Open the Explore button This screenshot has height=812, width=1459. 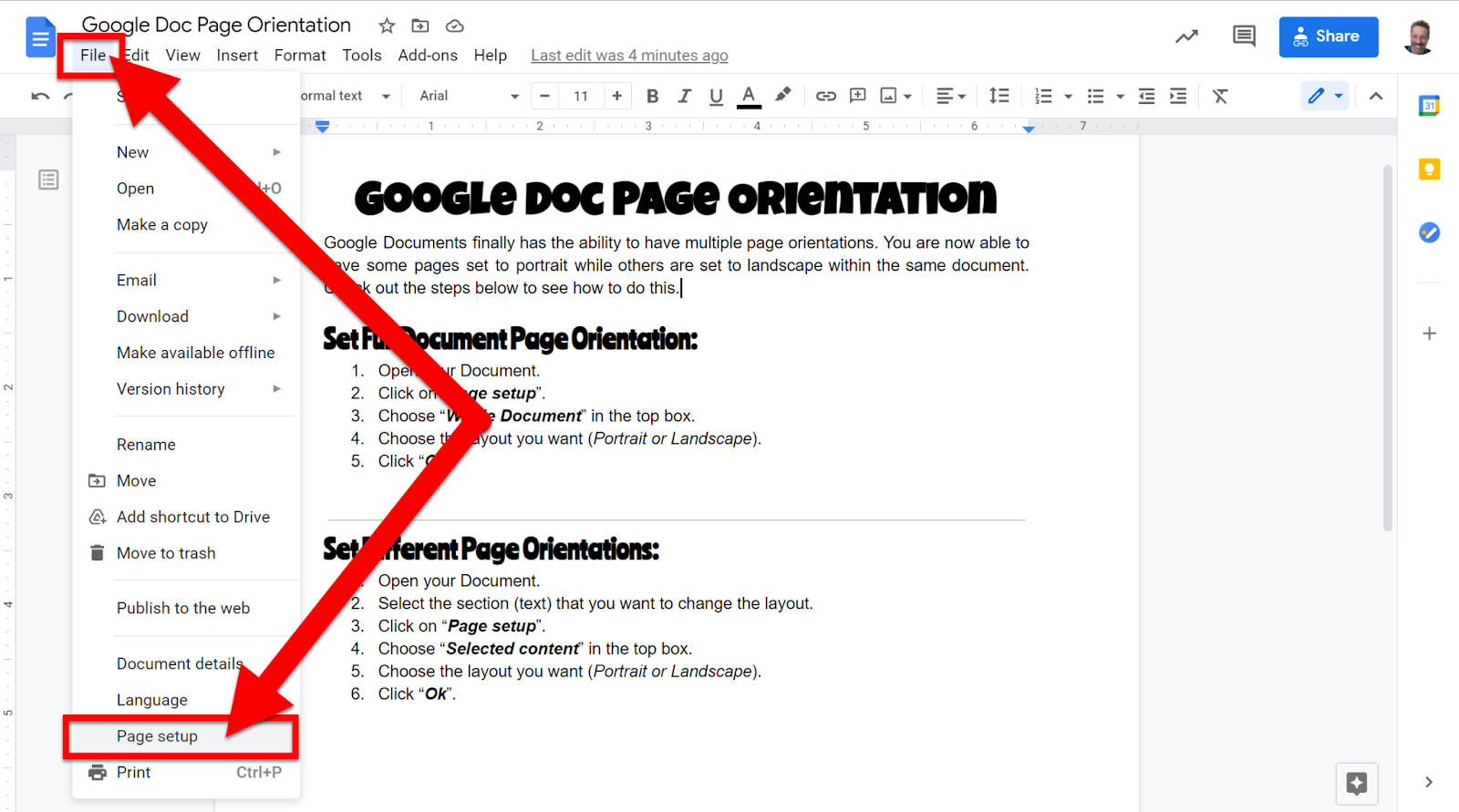tap(1357, 784)
